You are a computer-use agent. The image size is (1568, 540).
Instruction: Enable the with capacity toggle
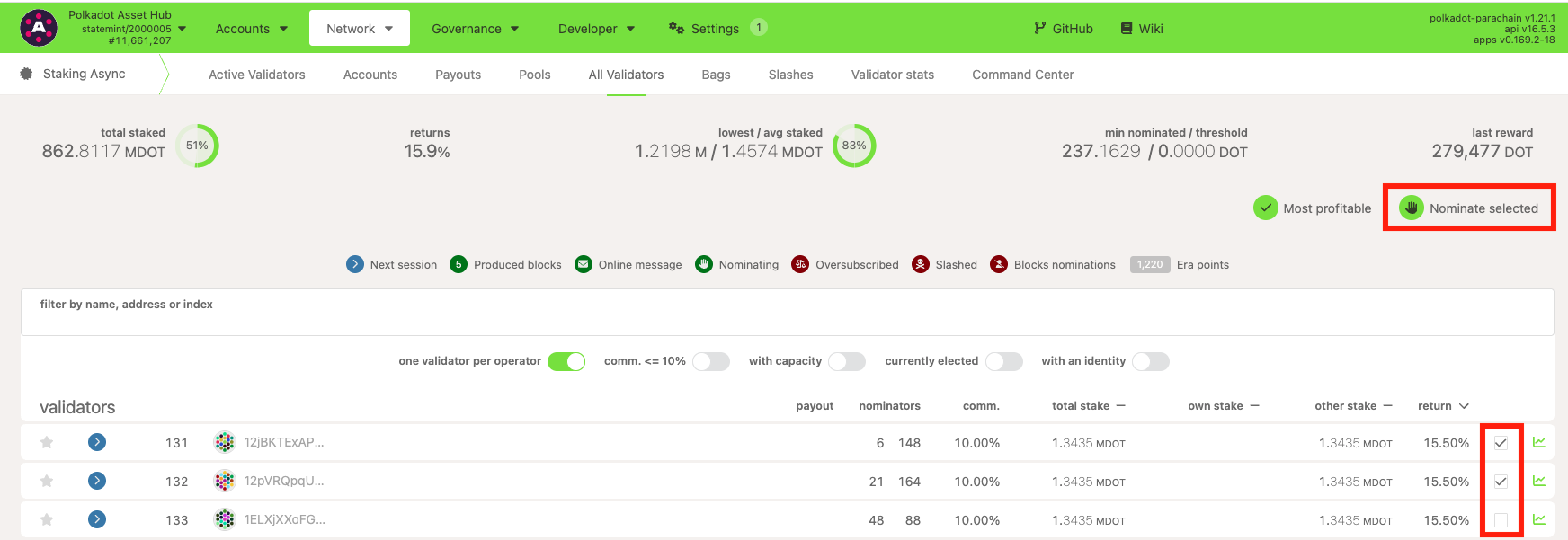point(847,361)
